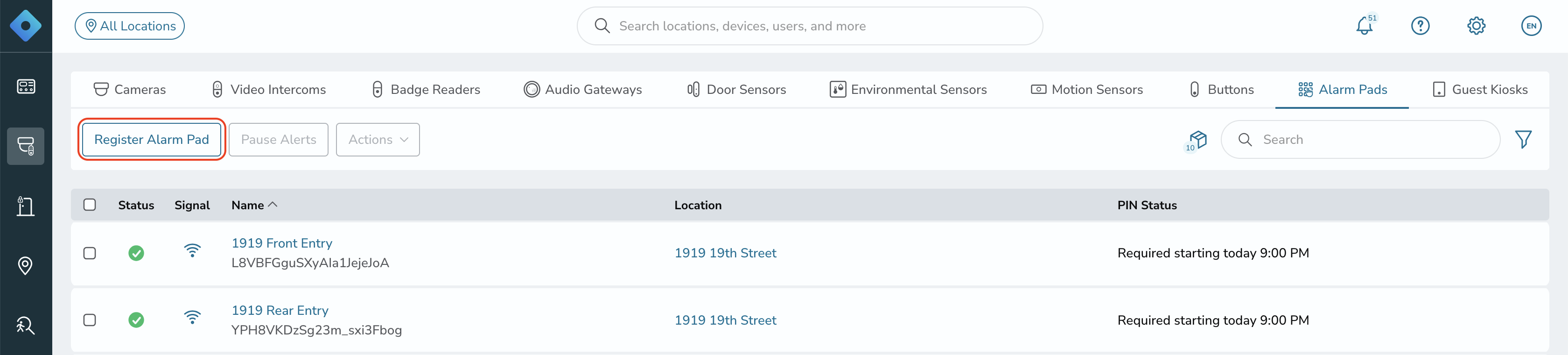Open notifications bell with 51 badge

click(1364, 26)
